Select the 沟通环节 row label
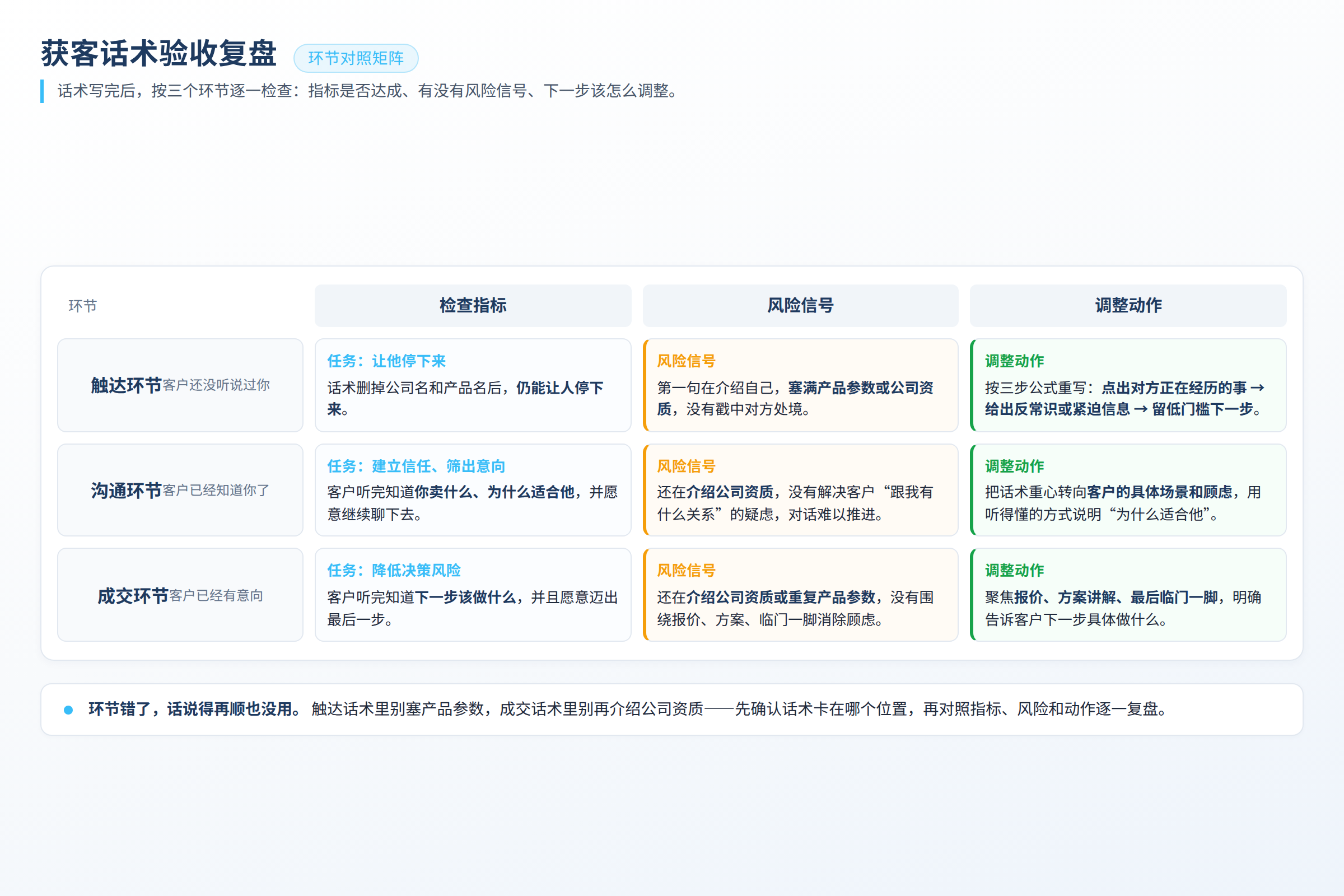 pyautogui.click(x=127, y=491)
